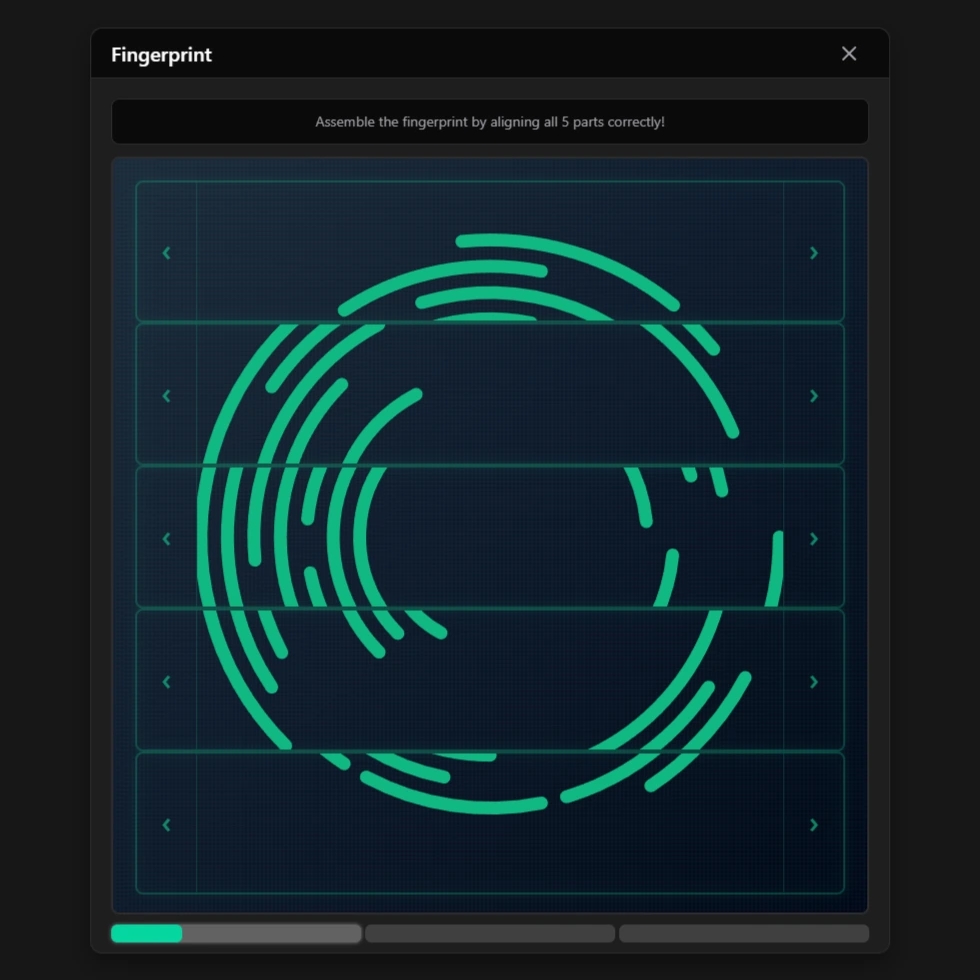Click the 'Assemble the fingerprint' instruction banner
The image size is (980, 980).
coord(490,122)
